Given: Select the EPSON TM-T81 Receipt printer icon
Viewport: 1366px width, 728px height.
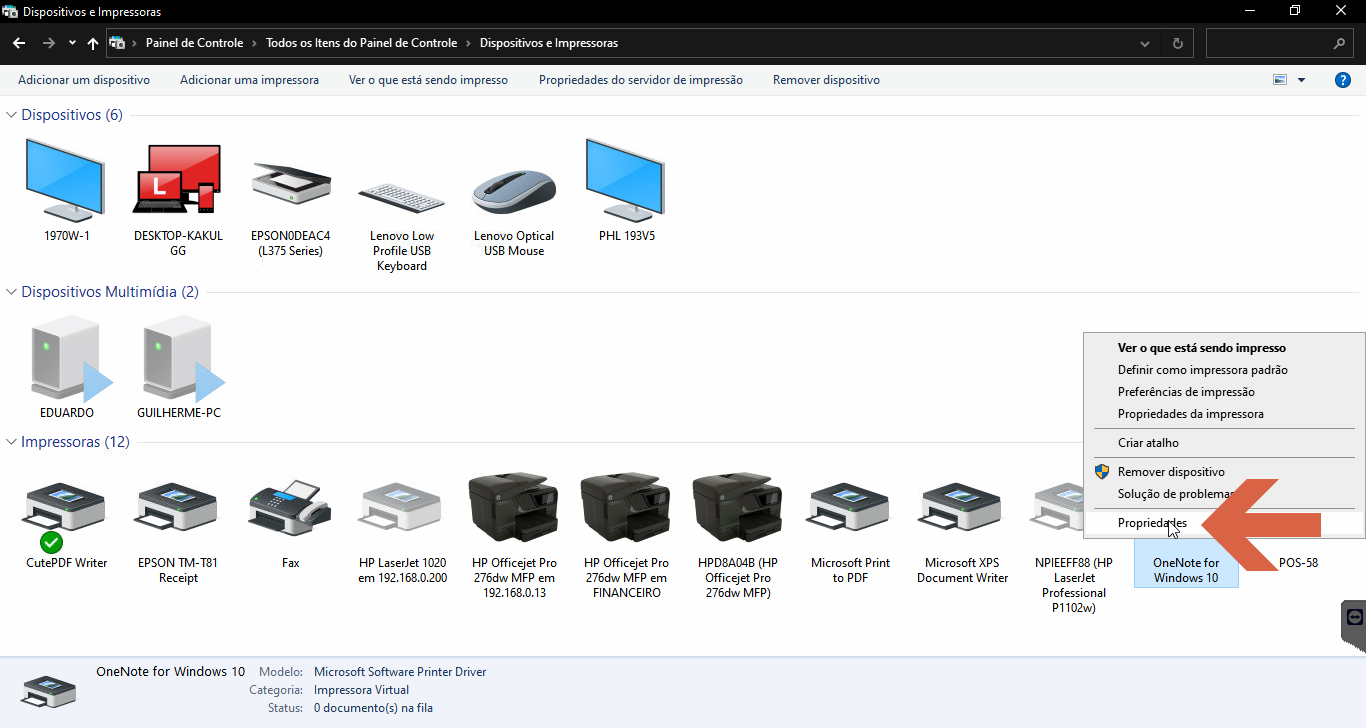Looking at the screenshot, I should click(178, 508).
